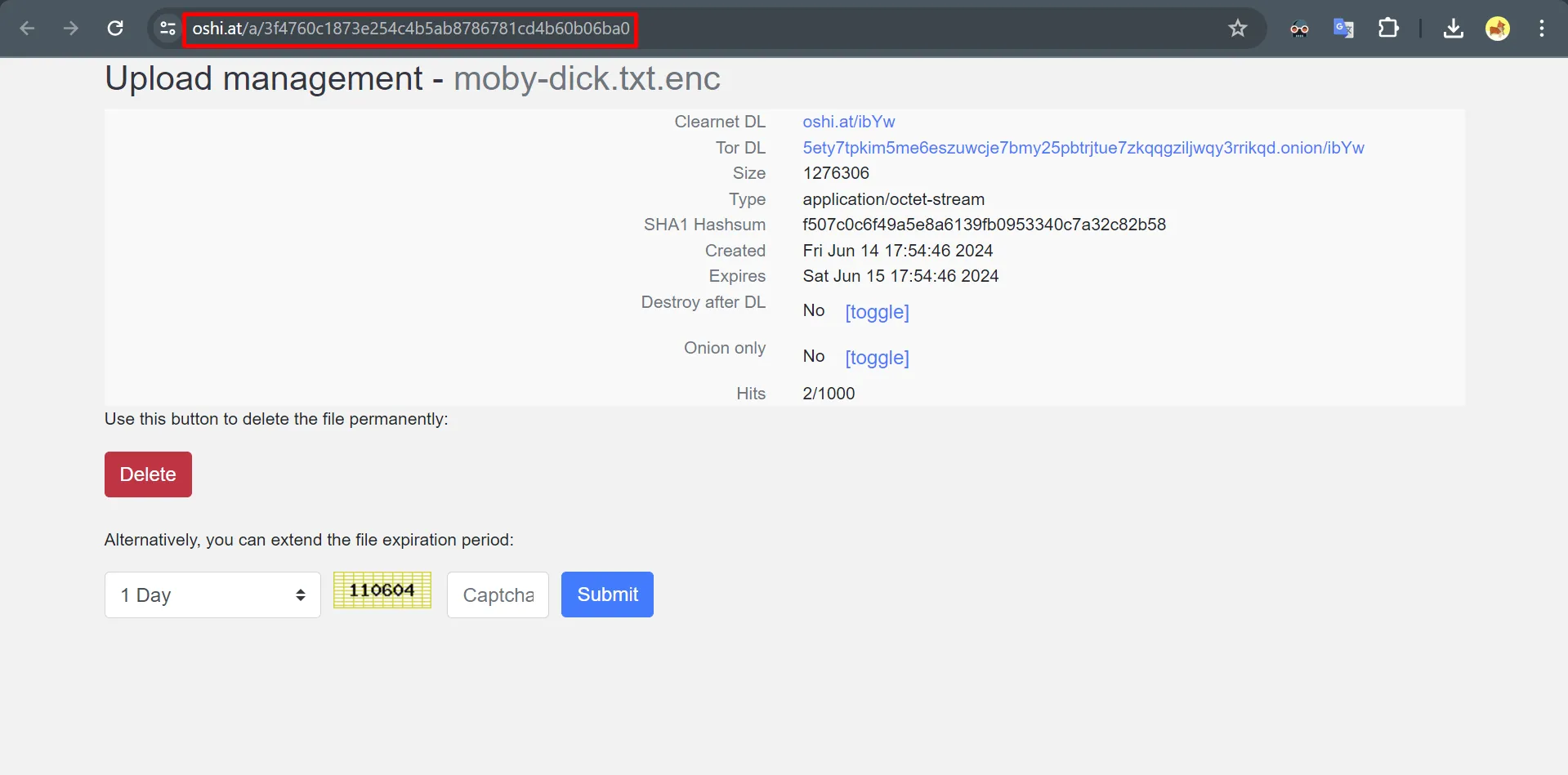This screenshot has width=1568, height=775.
Task: Click into the Captcha input field
Action: pos(498,595)
